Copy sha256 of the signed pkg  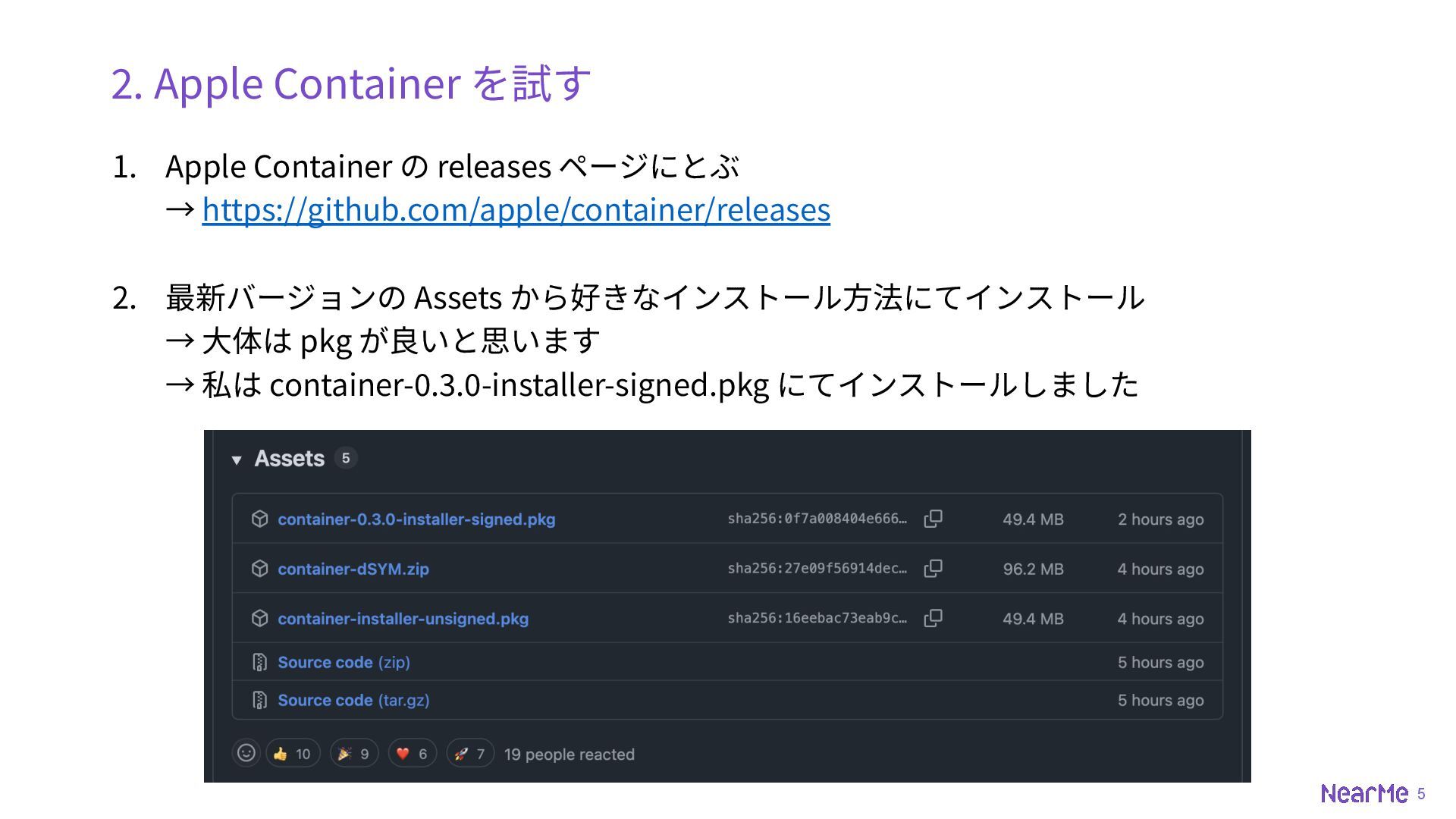pyautogui.click(x=934, y=519)
